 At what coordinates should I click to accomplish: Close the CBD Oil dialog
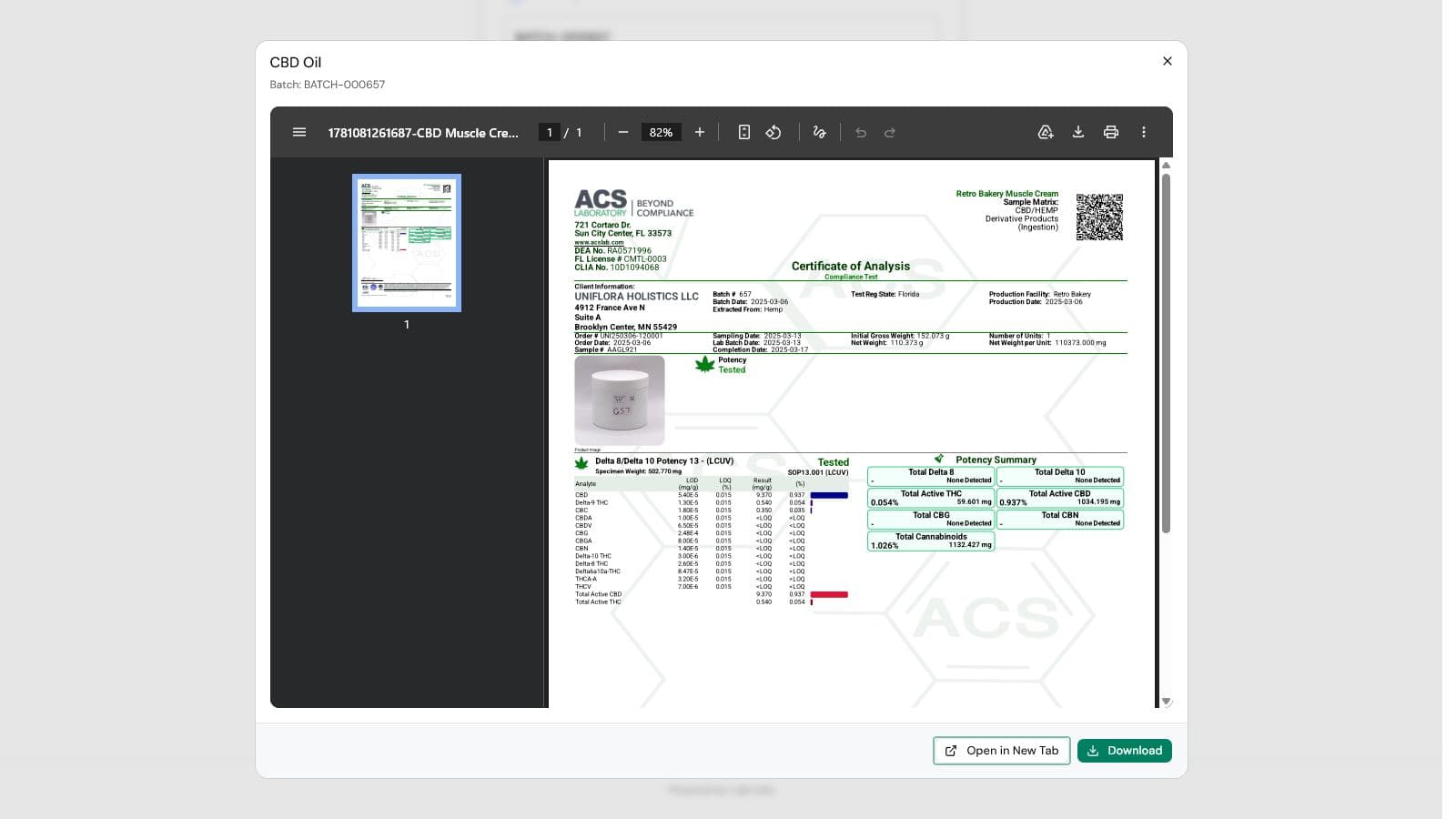[x=1168, y=61]
